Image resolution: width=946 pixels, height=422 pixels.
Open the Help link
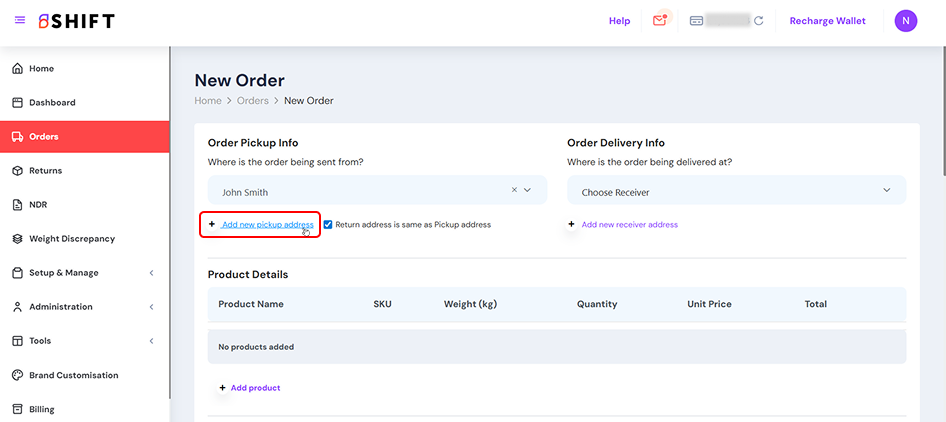click(619, 20)
